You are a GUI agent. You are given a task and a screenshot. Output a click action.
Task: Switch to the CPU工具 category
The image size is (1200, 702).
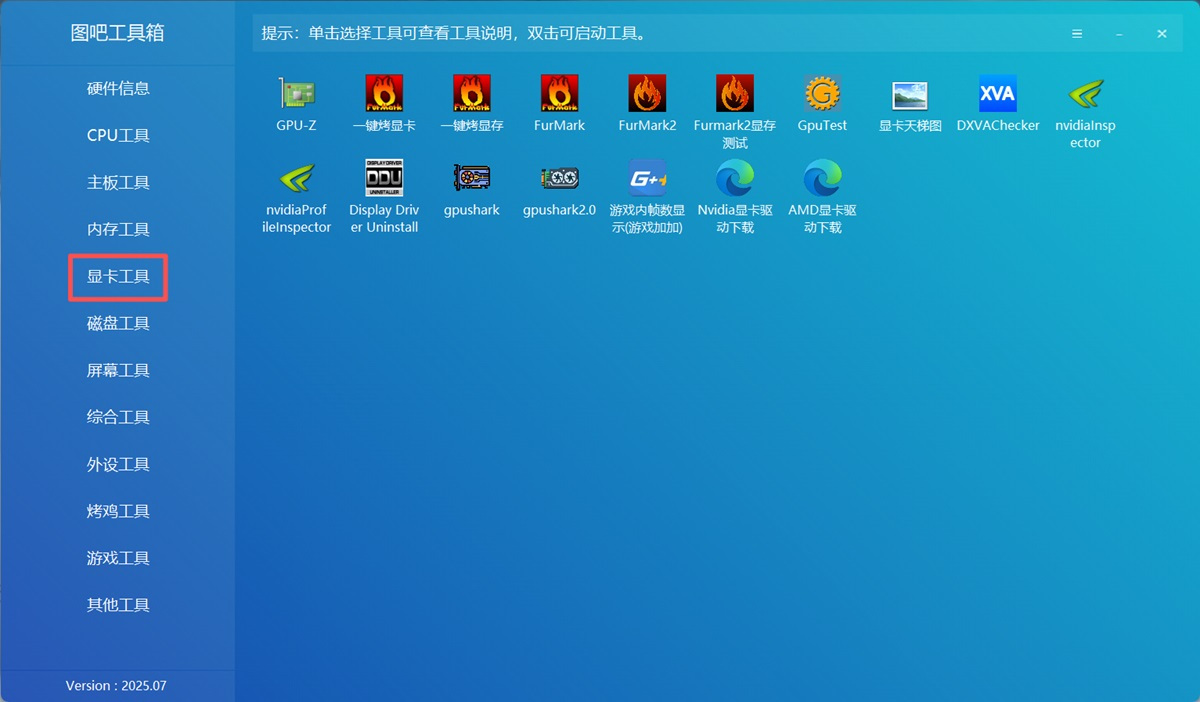[117, 135]
